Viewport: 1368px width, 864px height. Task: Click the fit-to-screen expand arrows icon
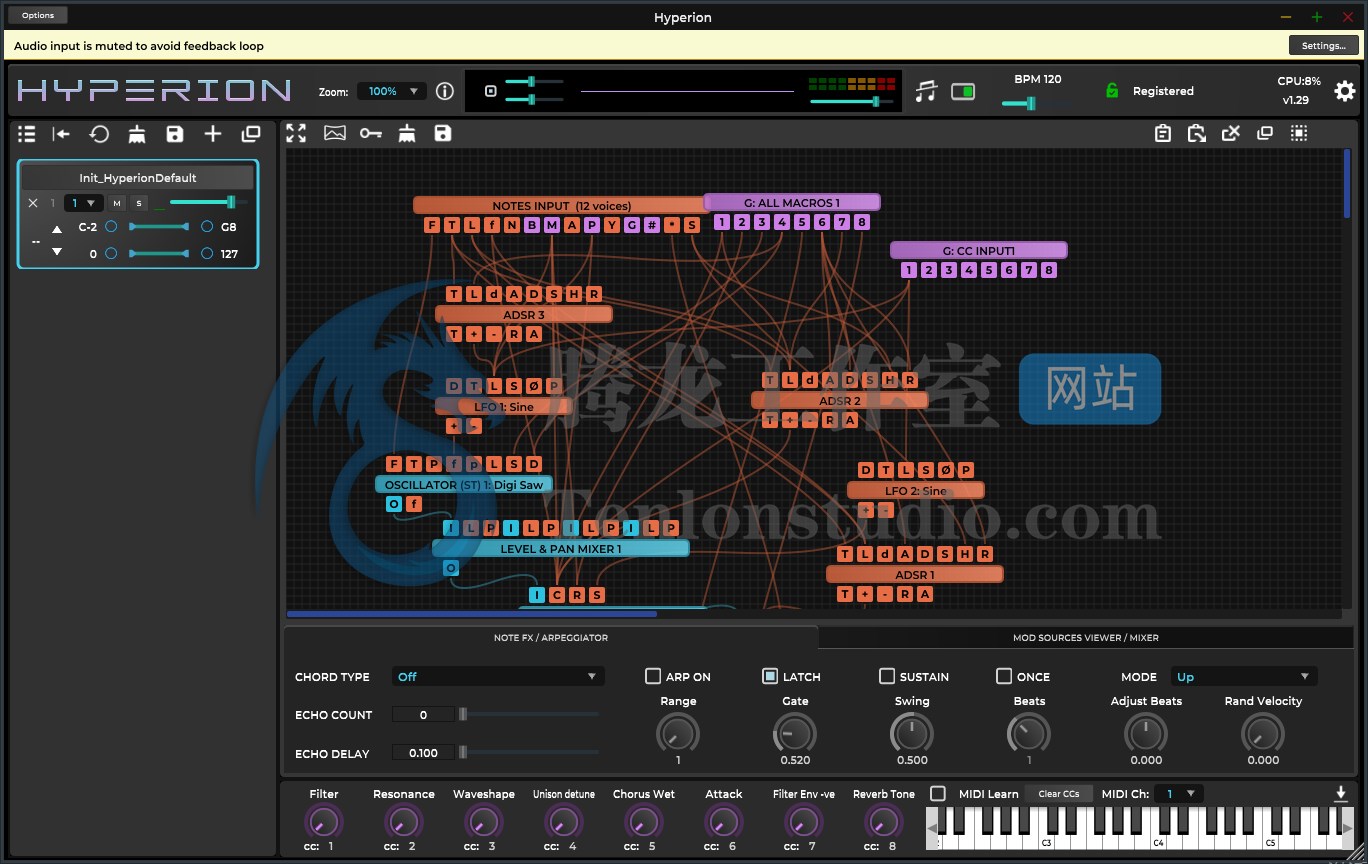coord(296,133)
